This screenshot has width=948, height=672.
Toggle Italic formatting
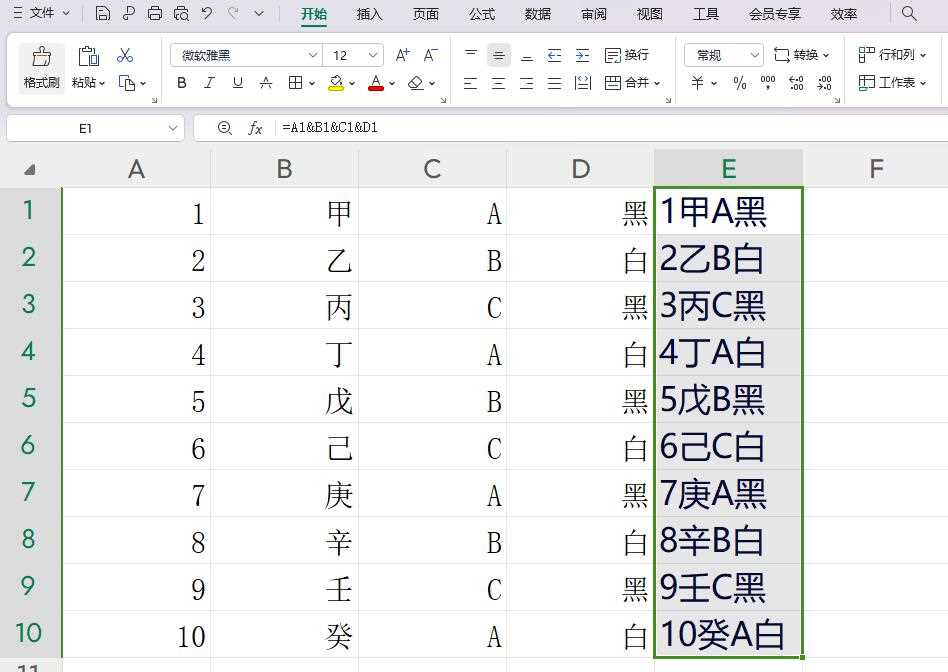coord(209,82)
